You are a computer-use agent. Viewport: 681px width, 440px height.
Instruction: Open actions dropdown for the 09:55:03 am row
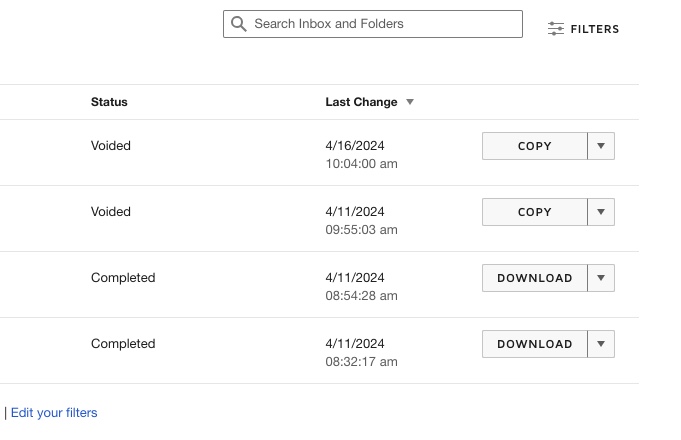601,212
